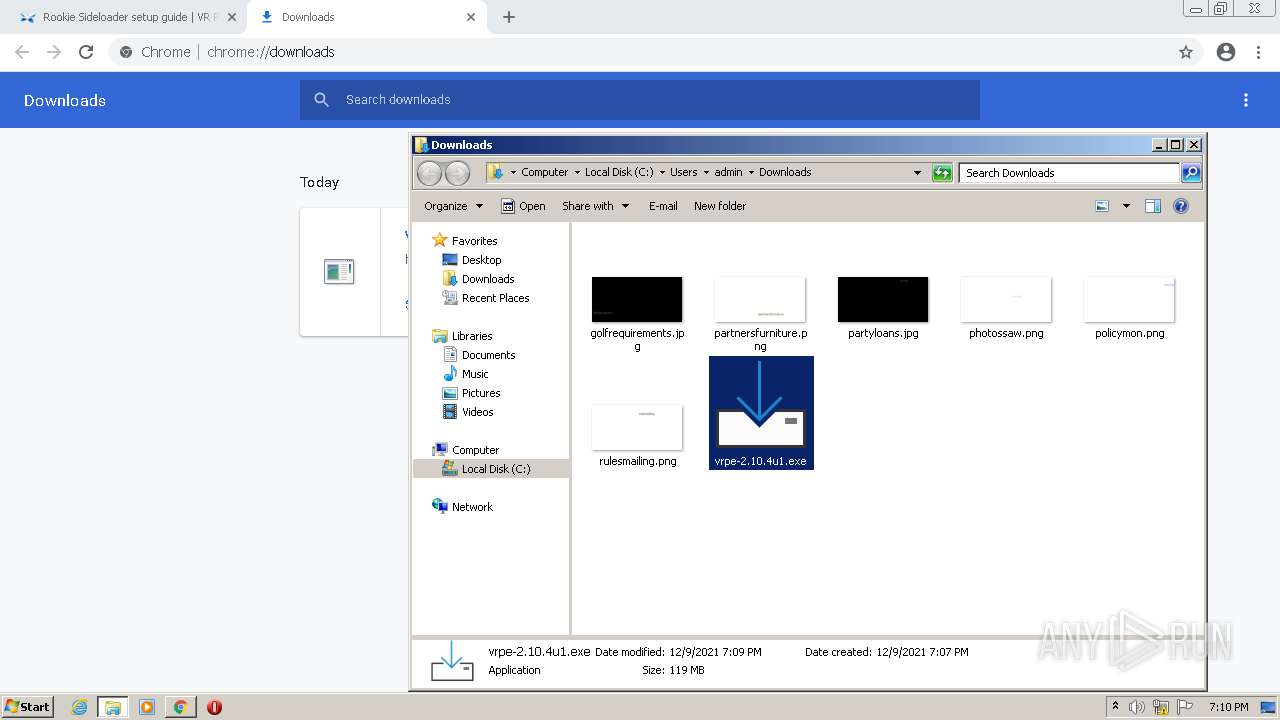Open Recent Places in navigation pane
Screen dimensions: 1280x720
tap(495, 298)
